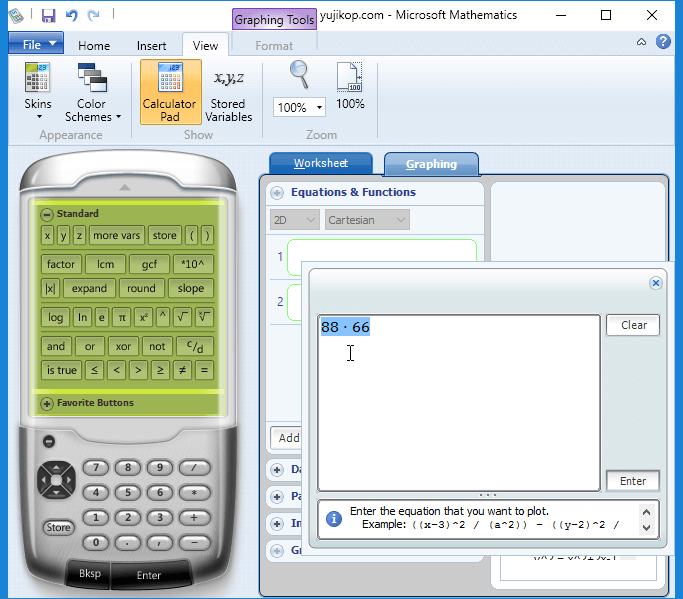Click the Clear button in popup

click(x=633, y=325)
